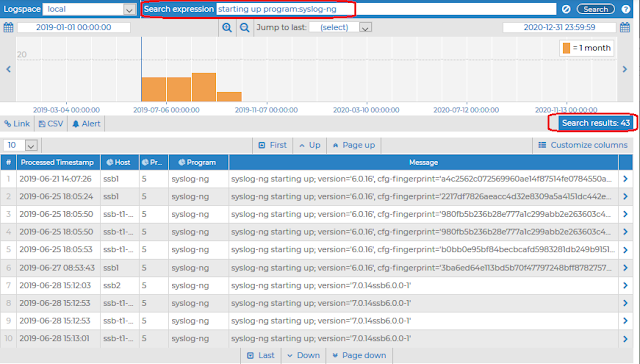This screenshot has height=364, width=640.
Task: Focus the Search expression input field
Action: 386,9
